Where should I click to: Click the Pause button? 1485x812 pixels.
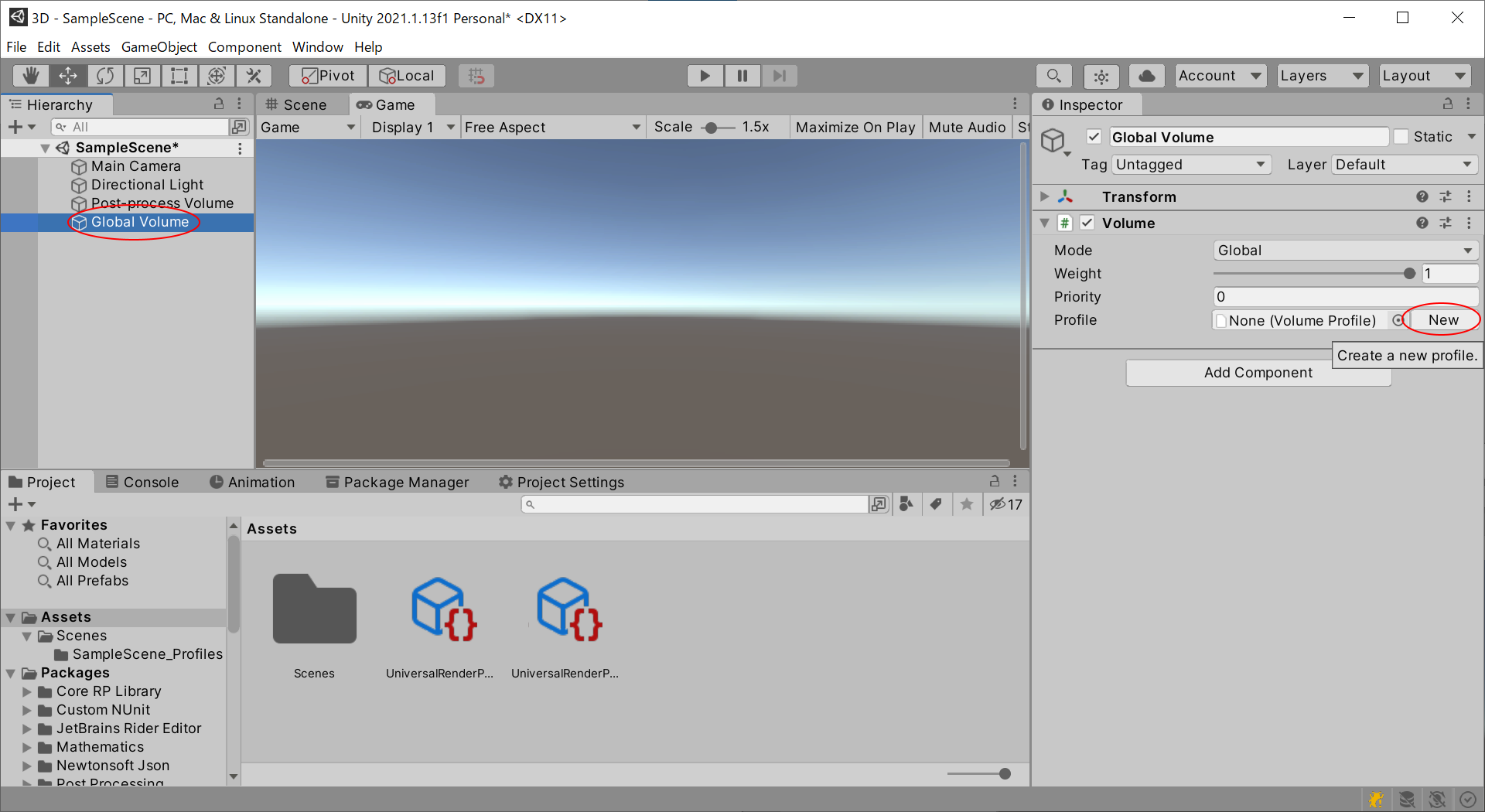coord(742,76)
